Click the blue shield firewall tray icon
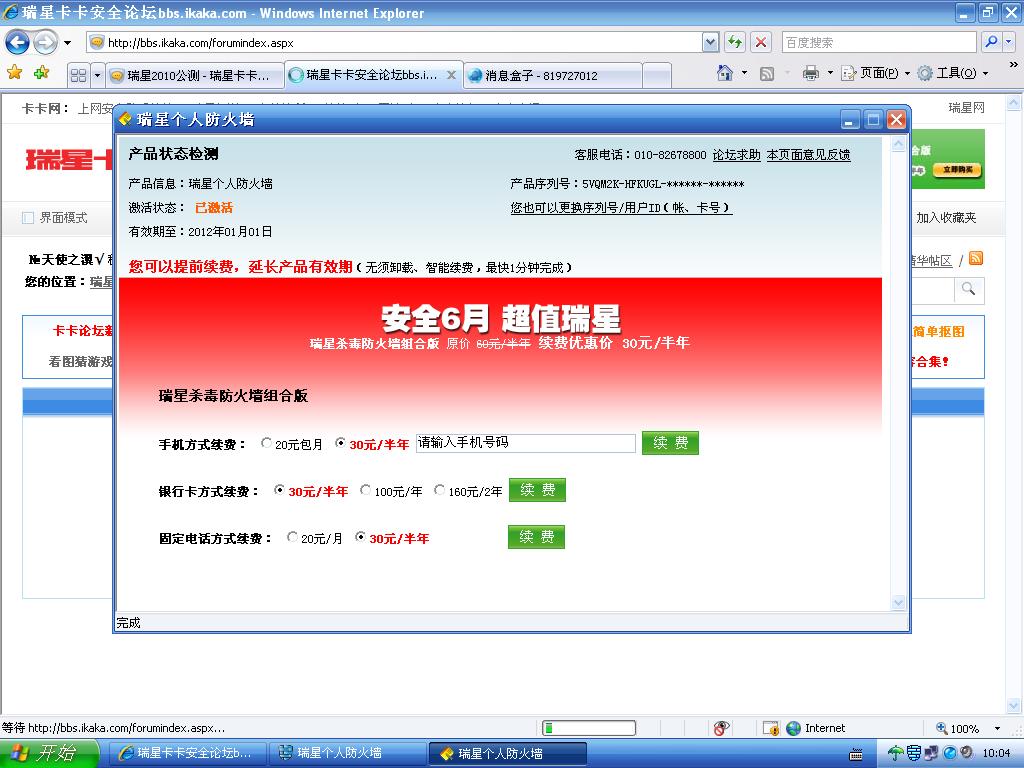This screenshot has width=1024, height=768. (x=914, y=754)
